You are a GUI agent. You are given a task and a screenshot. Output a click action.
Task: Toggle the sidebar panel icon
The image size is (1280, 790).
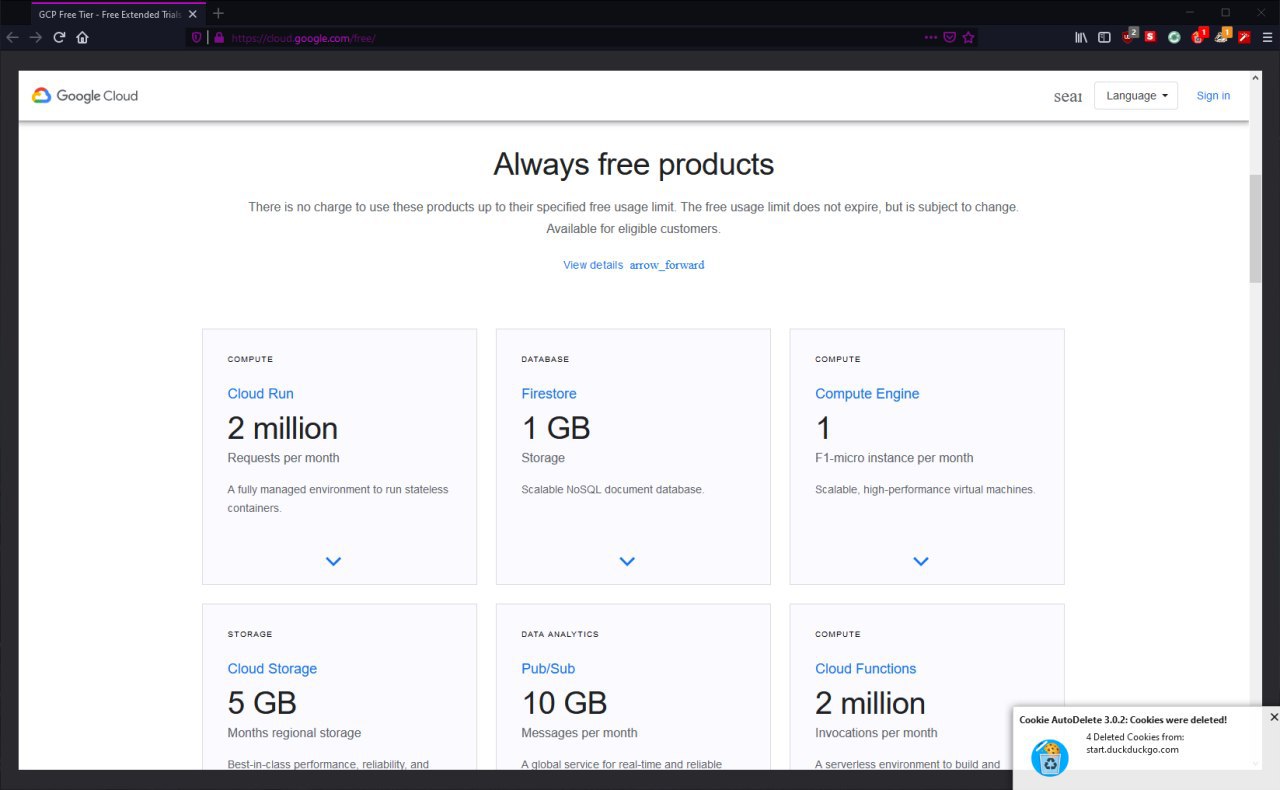pos(1104,37)
